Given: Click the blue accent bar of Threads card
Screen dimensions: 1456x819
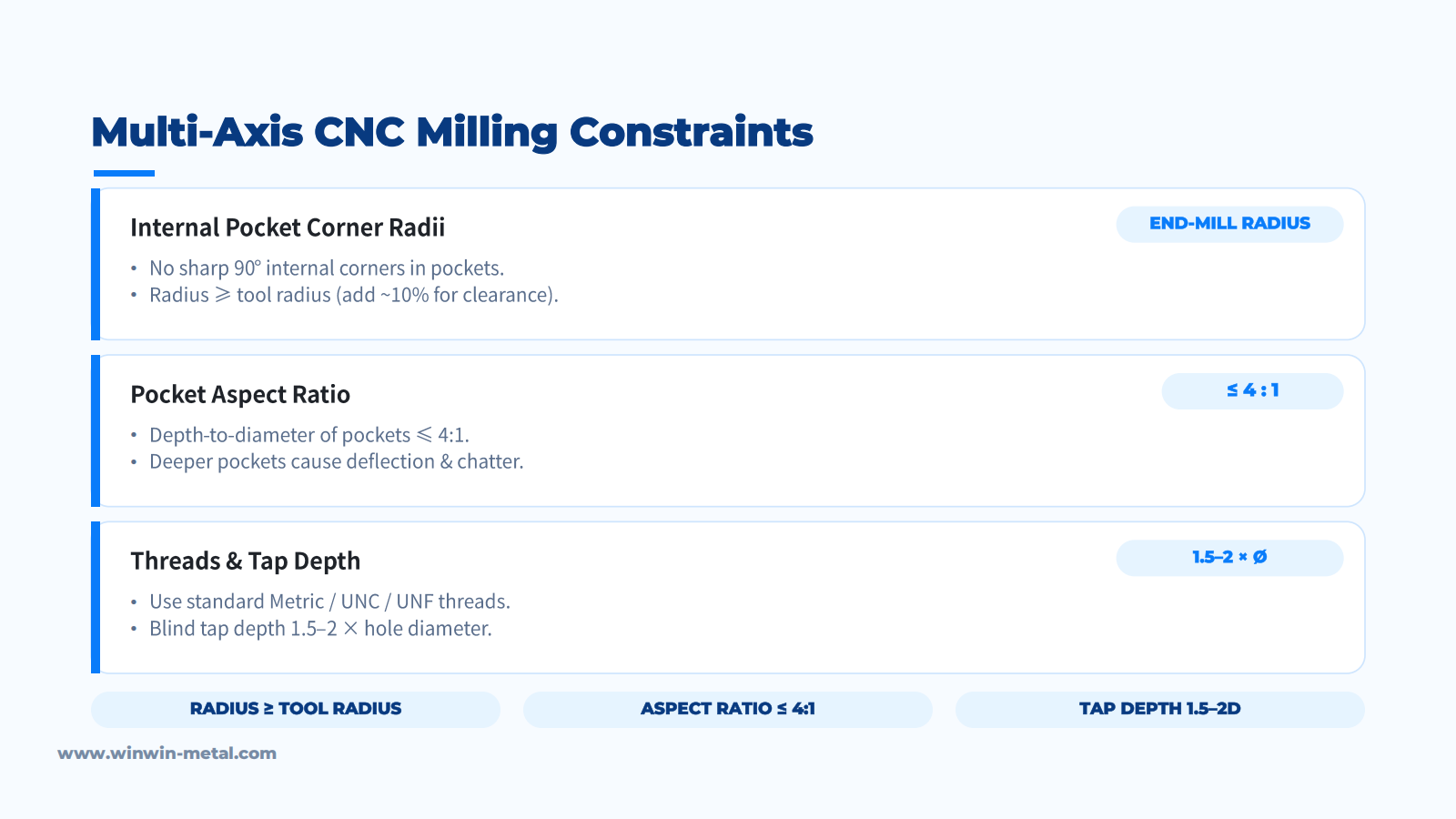Looking at the screenshot, I should coord(96,597).
